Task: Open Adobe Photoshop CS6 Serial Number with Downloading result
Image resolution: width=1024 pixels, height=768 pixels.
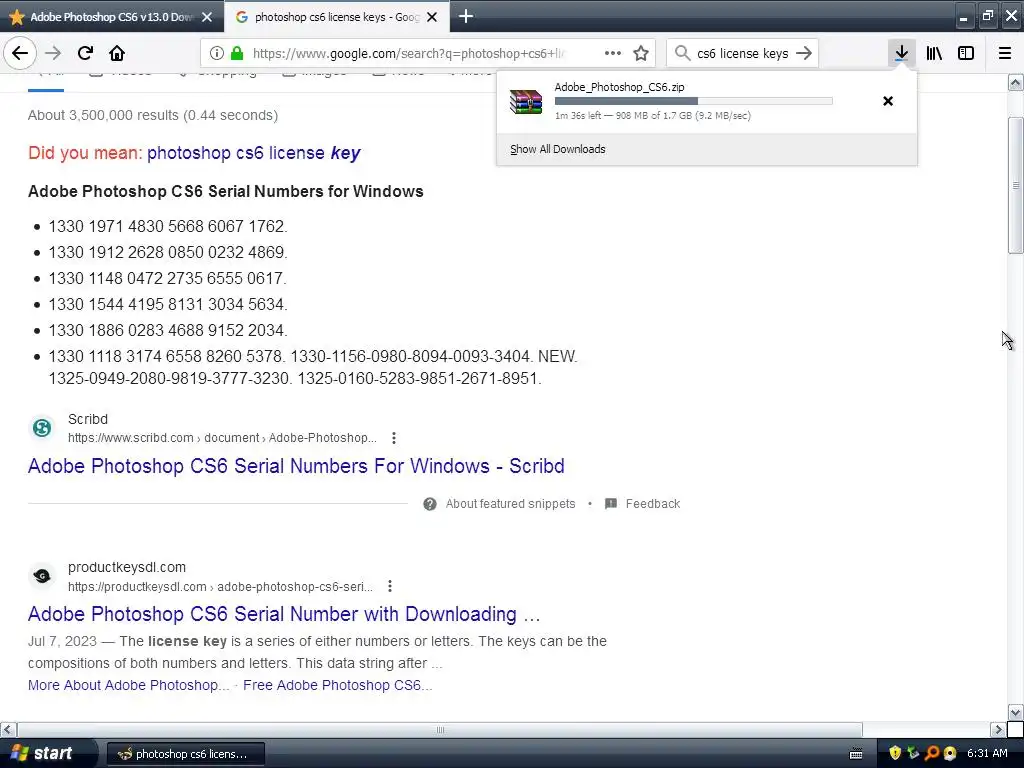Action: coord(284,614)
